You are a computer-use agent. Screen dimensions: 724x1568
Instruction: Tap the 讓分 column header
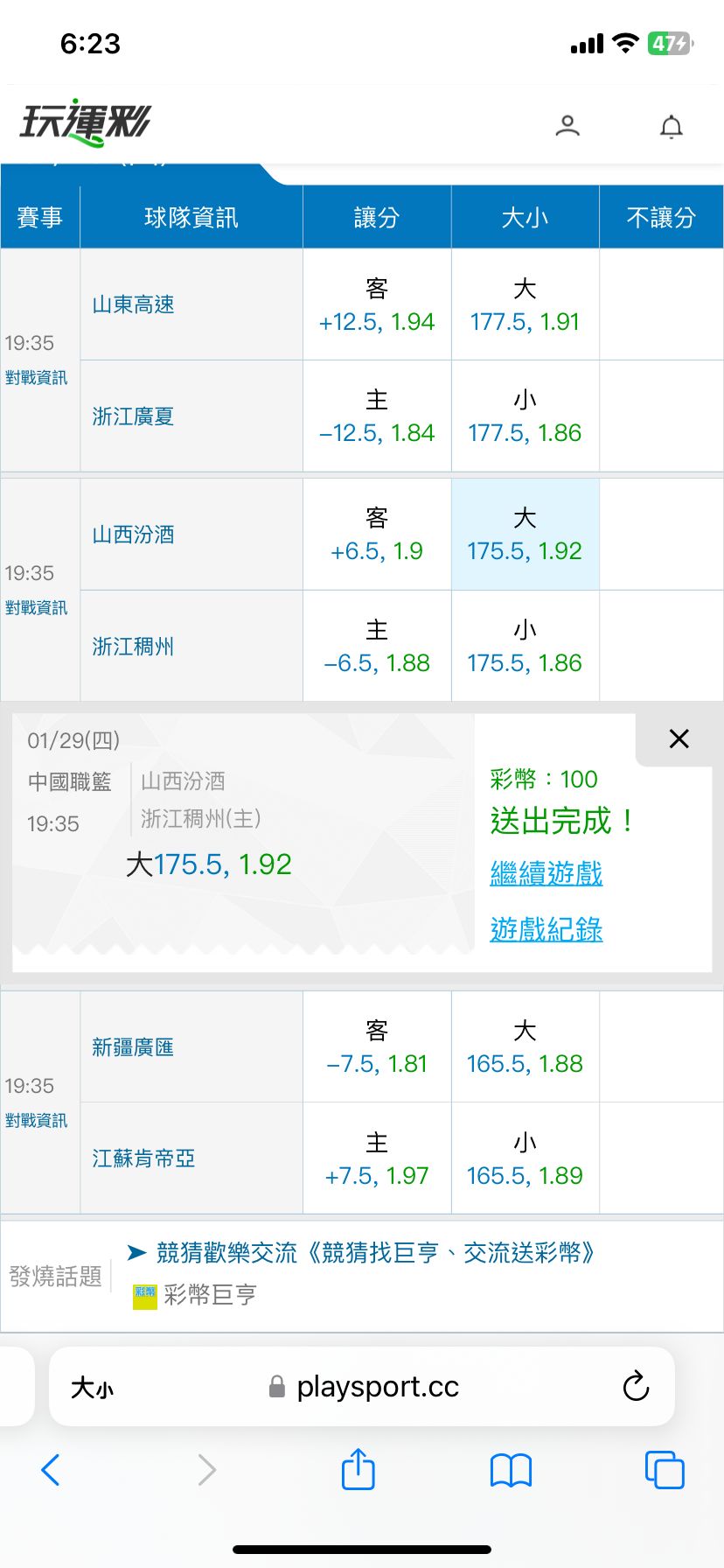click(377, 217)
